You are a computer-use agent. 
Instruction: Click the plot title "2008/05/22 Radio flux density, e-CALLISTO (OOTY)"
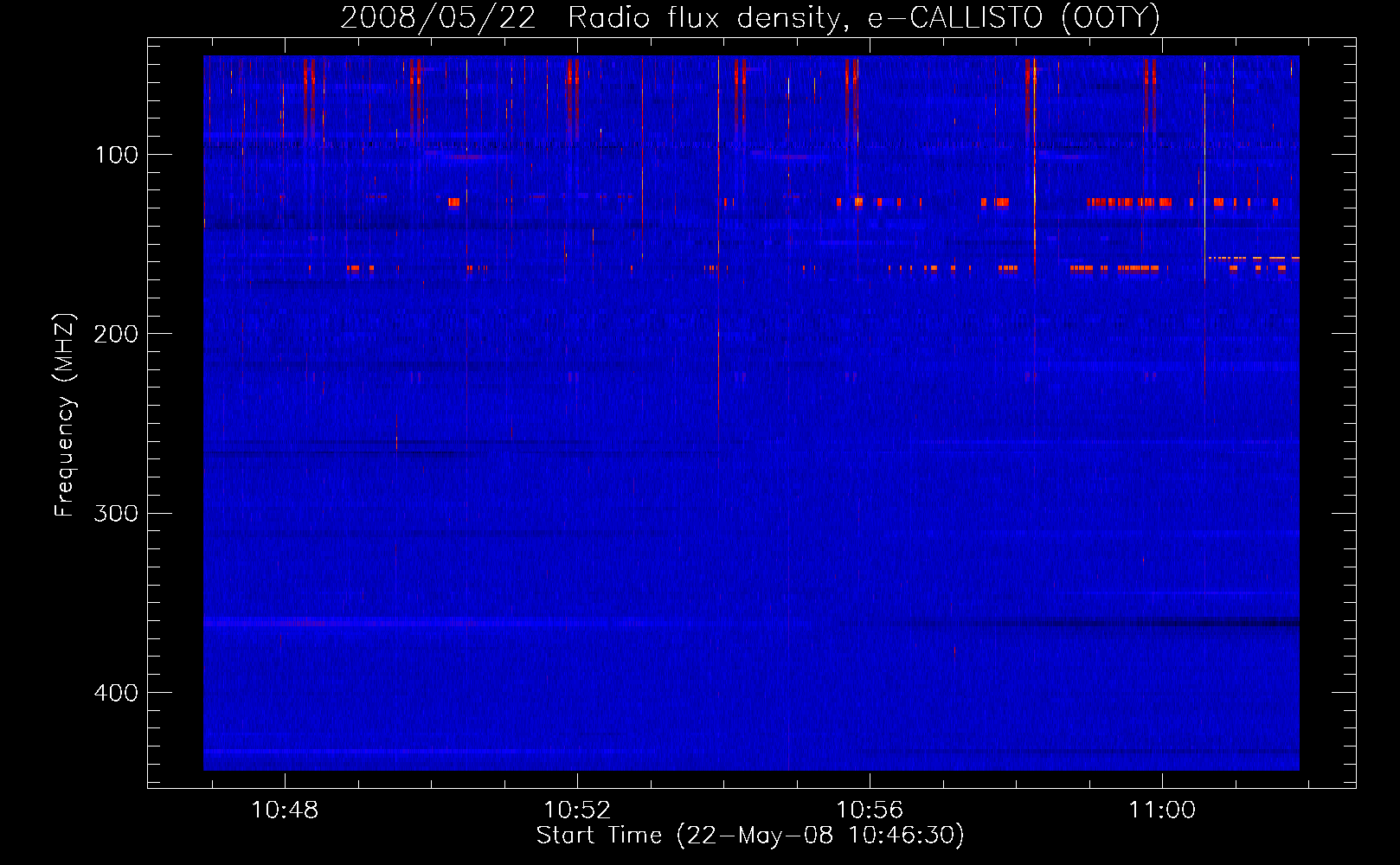pyautogui.click(x=750, y=18)
